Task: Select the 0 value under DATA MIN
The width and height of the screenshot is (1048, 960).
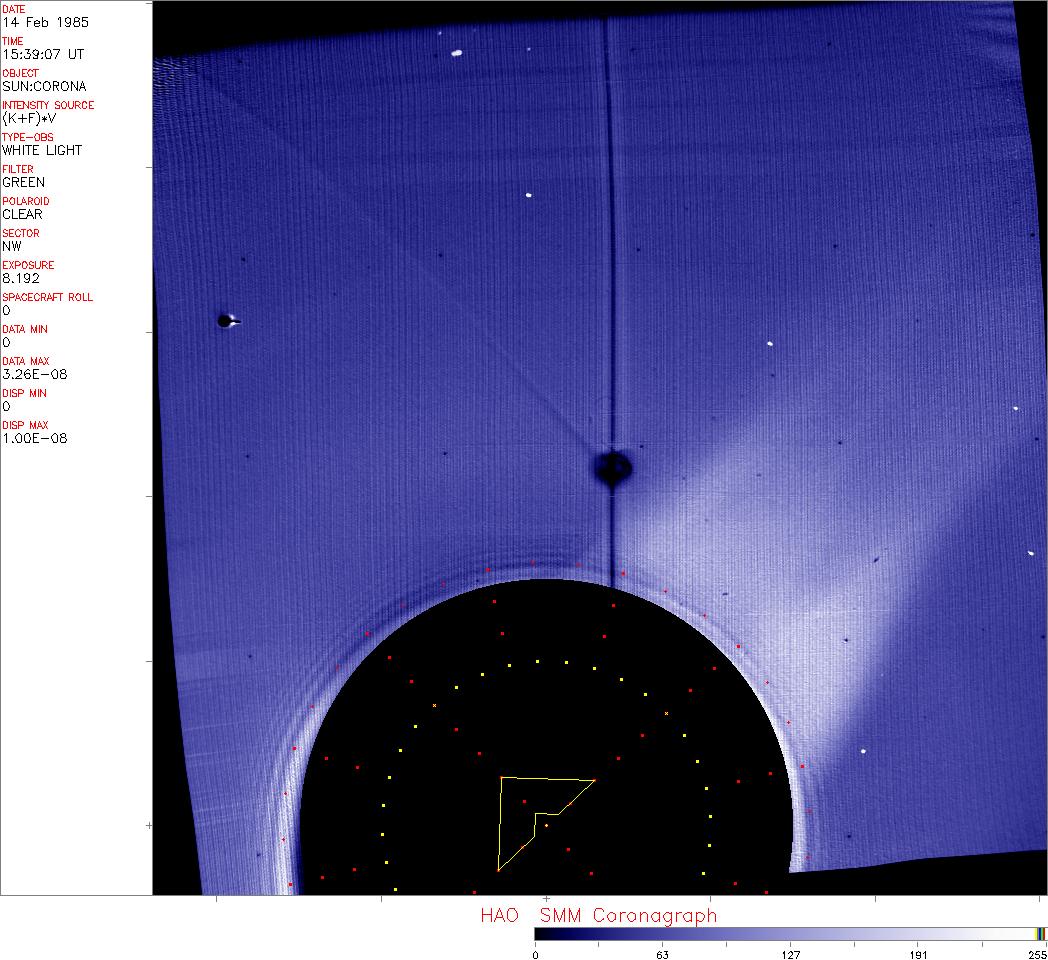Action: click(x=6, y=343)
